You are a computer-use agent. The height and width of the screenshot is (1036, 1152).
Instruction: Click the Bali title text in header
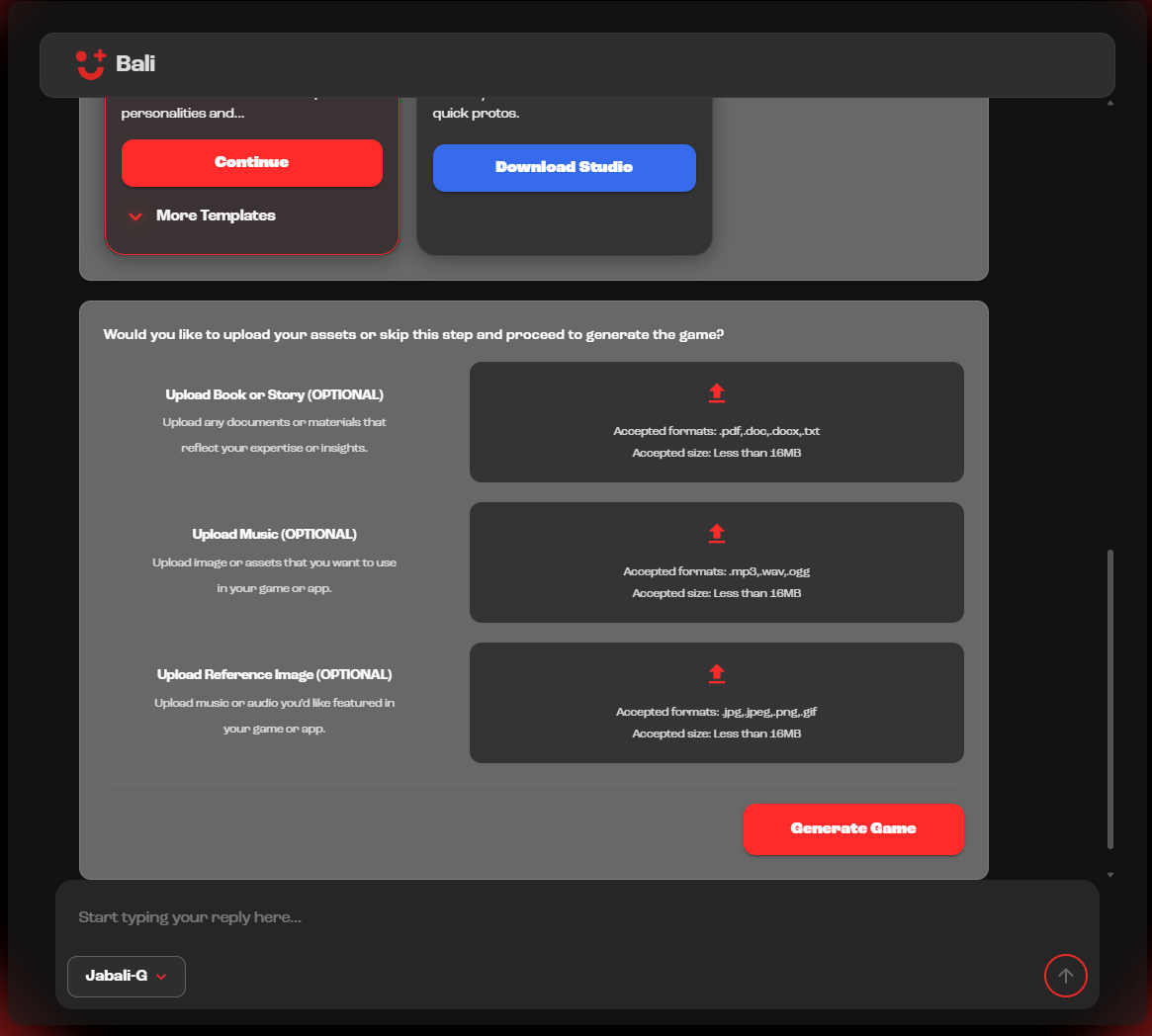[x=135, y=64]
